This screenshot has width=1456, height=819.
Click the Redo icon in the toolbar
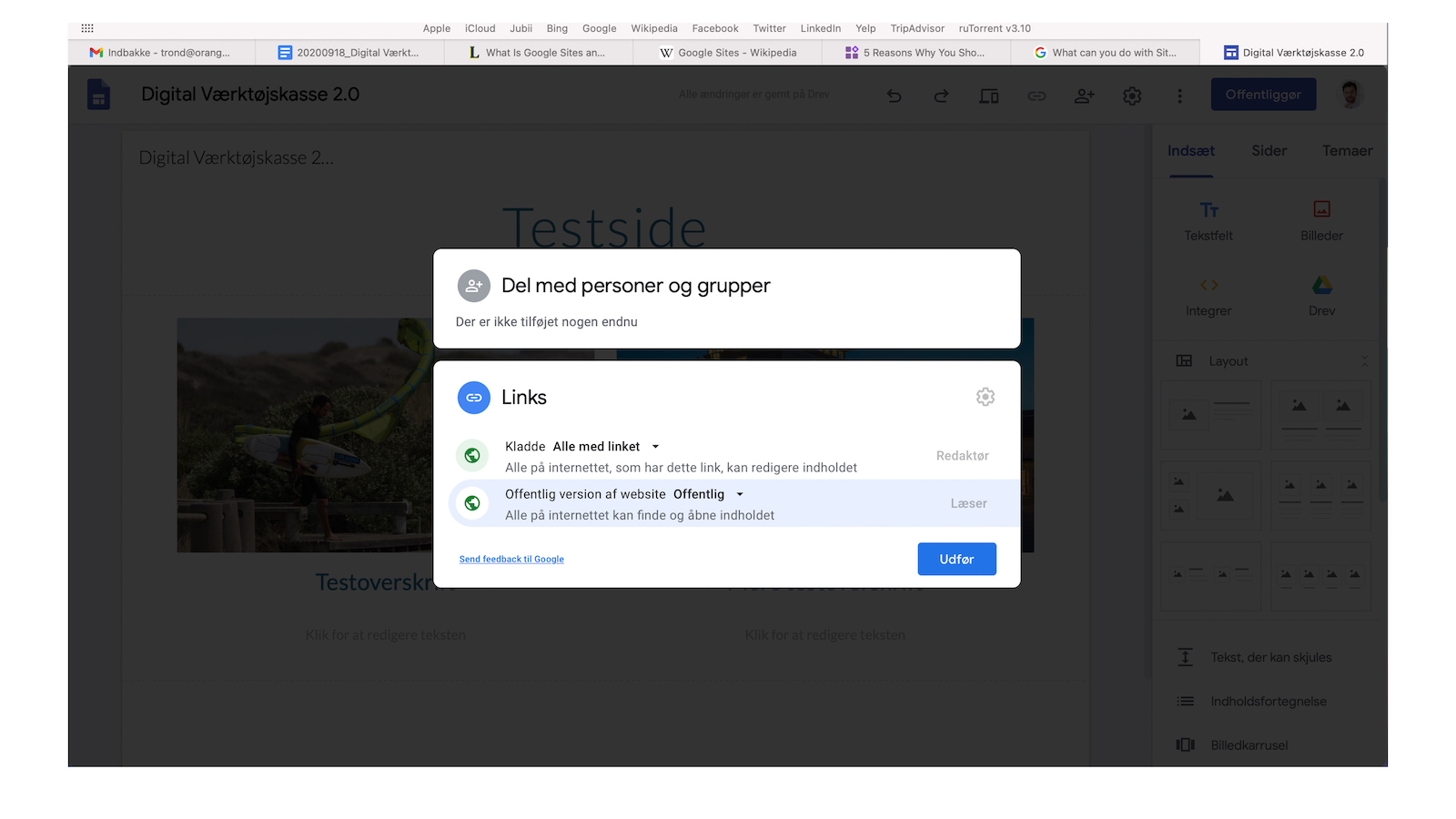(x=941, y=95)
